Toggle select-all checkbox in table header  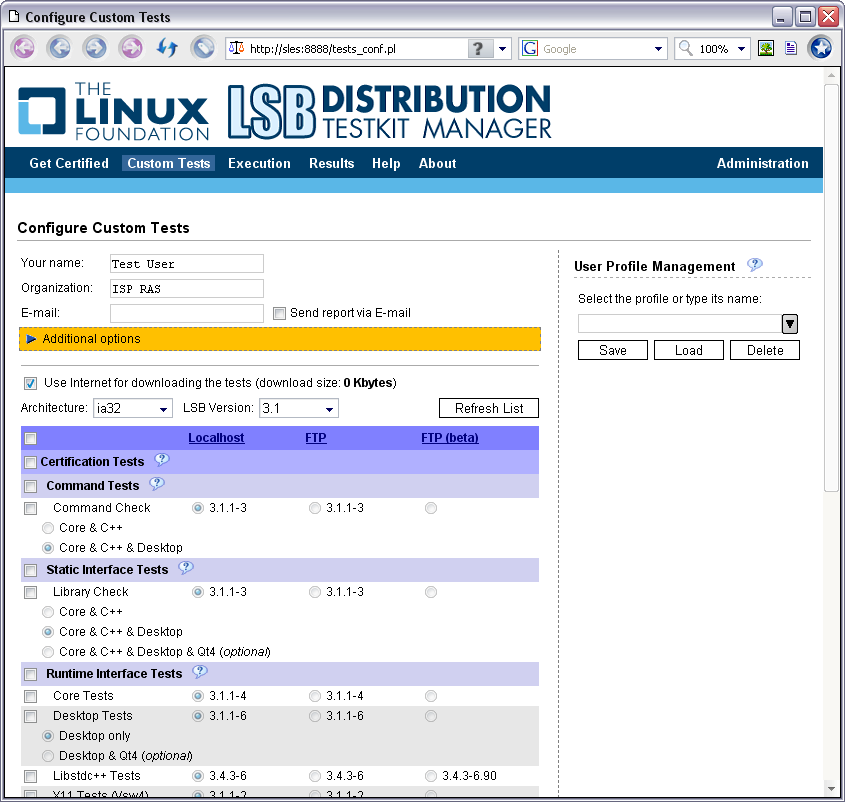pos(31,438)
